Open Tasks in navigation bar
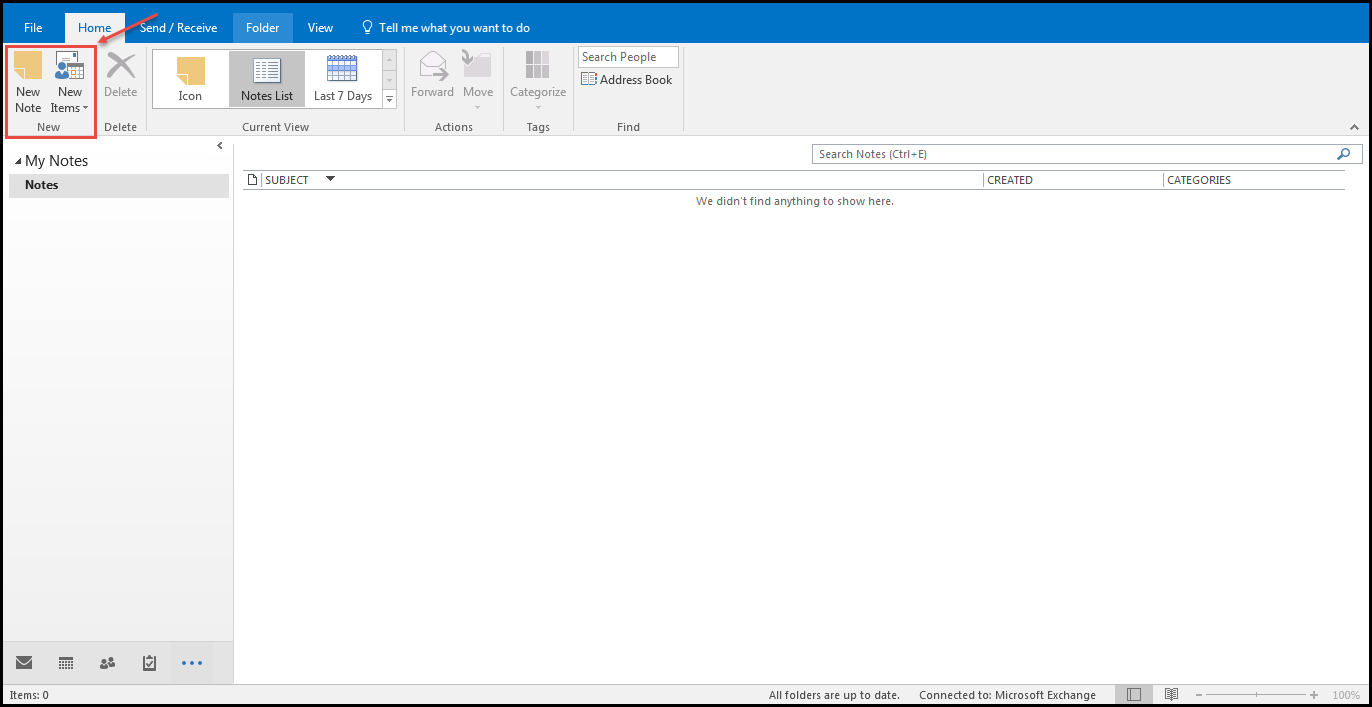The image size is (1372, 707). coord(150,663)
